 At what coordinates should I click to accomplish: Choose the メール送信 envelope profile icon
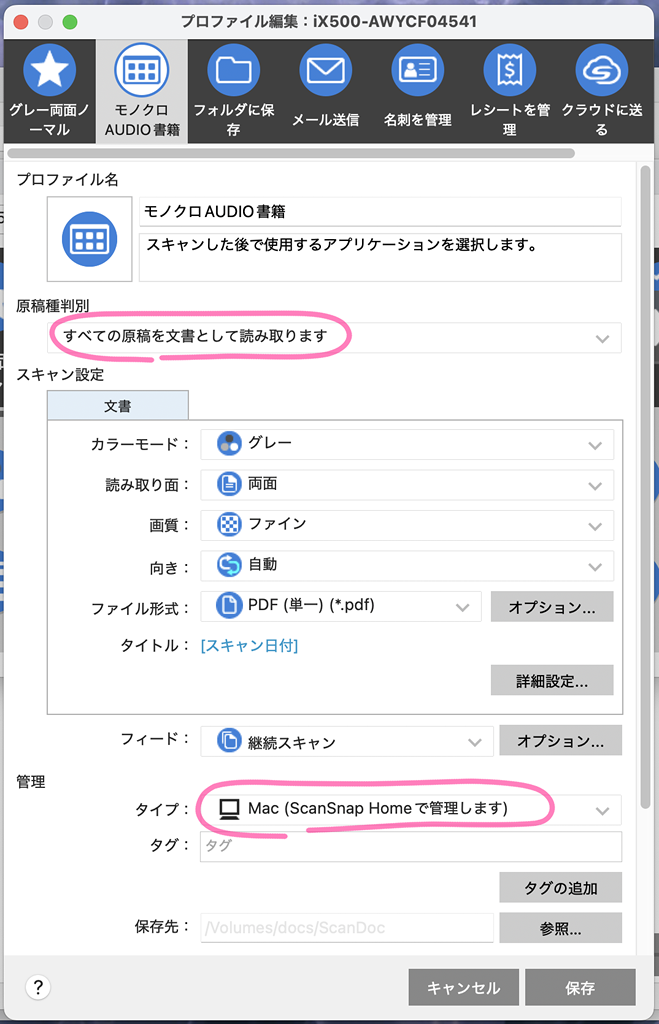pyautogui.click(x=325, y=70)
